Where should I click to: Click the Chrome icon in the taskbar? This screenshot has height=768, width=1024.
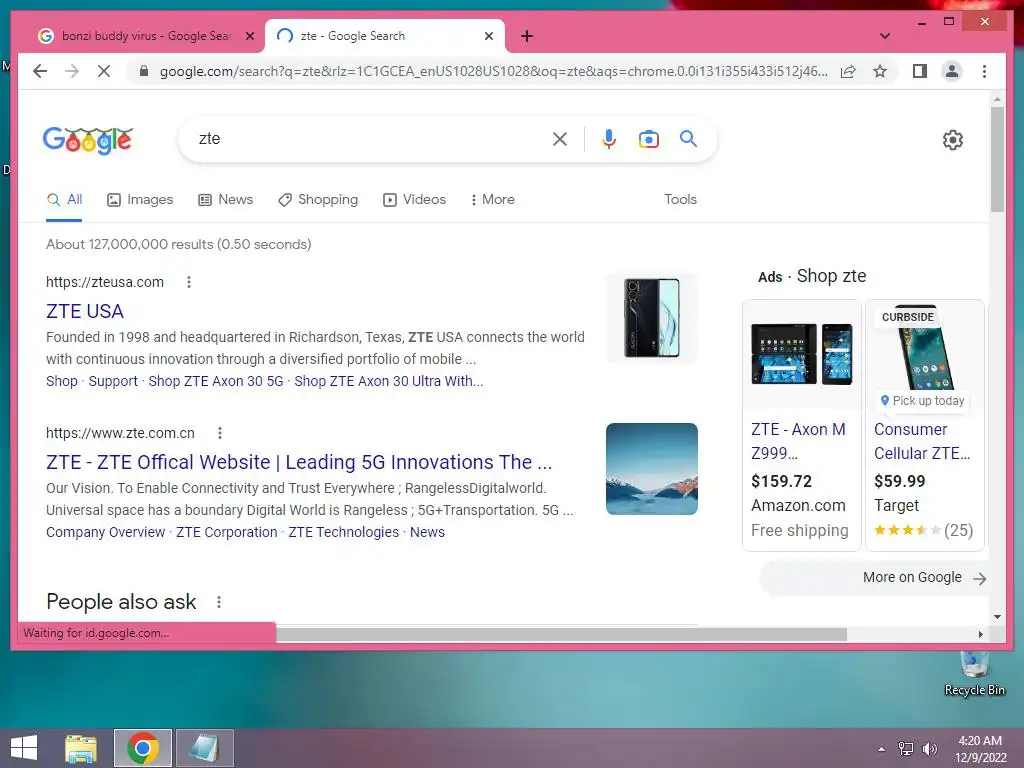pos(143,748)
